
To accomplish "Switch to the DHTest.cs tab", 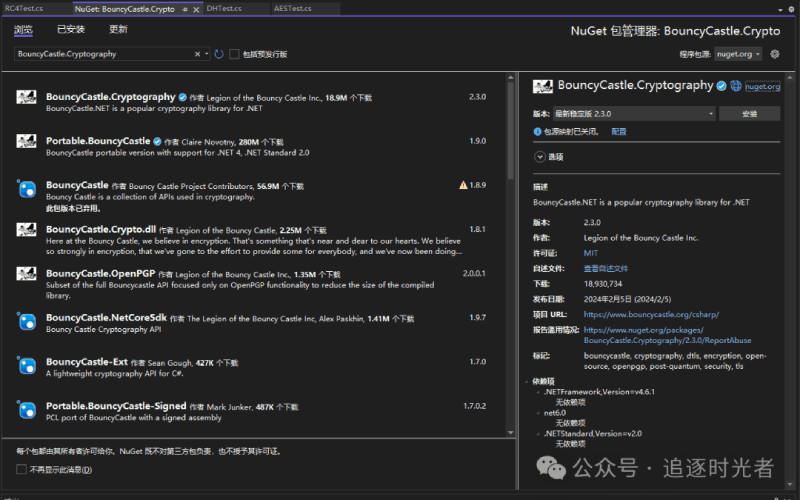I will click(224, 9).
